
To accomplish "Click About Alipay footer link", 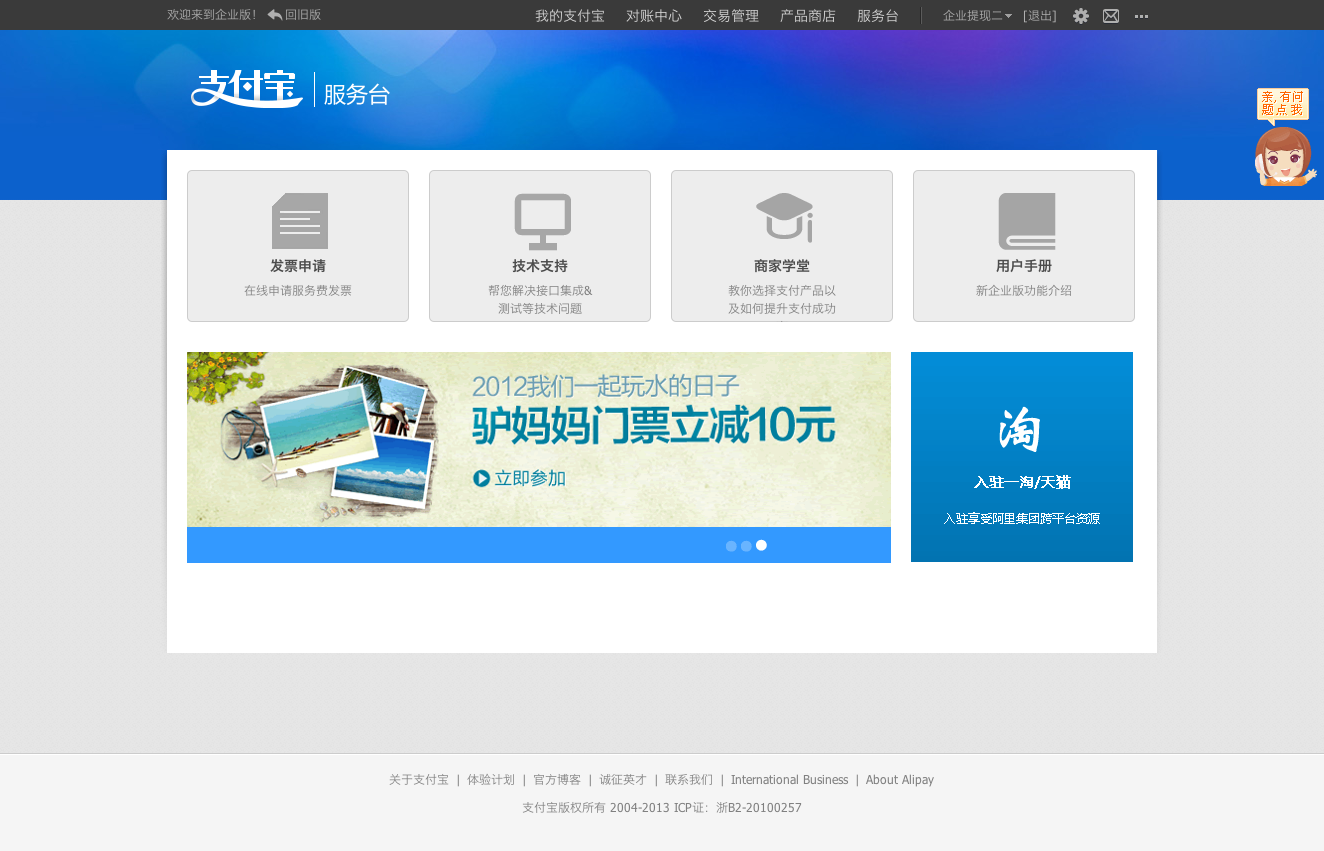I will [900, 780].
